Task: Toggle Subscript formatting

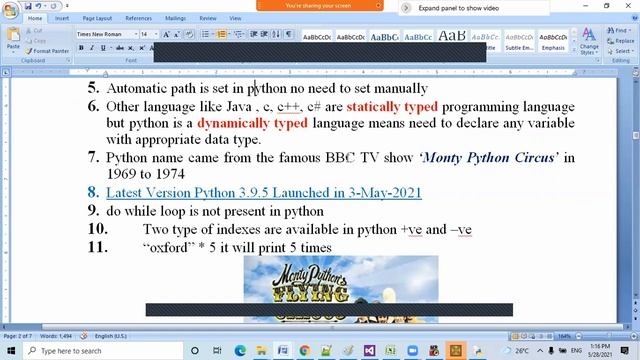Action: tap(131, 48)
